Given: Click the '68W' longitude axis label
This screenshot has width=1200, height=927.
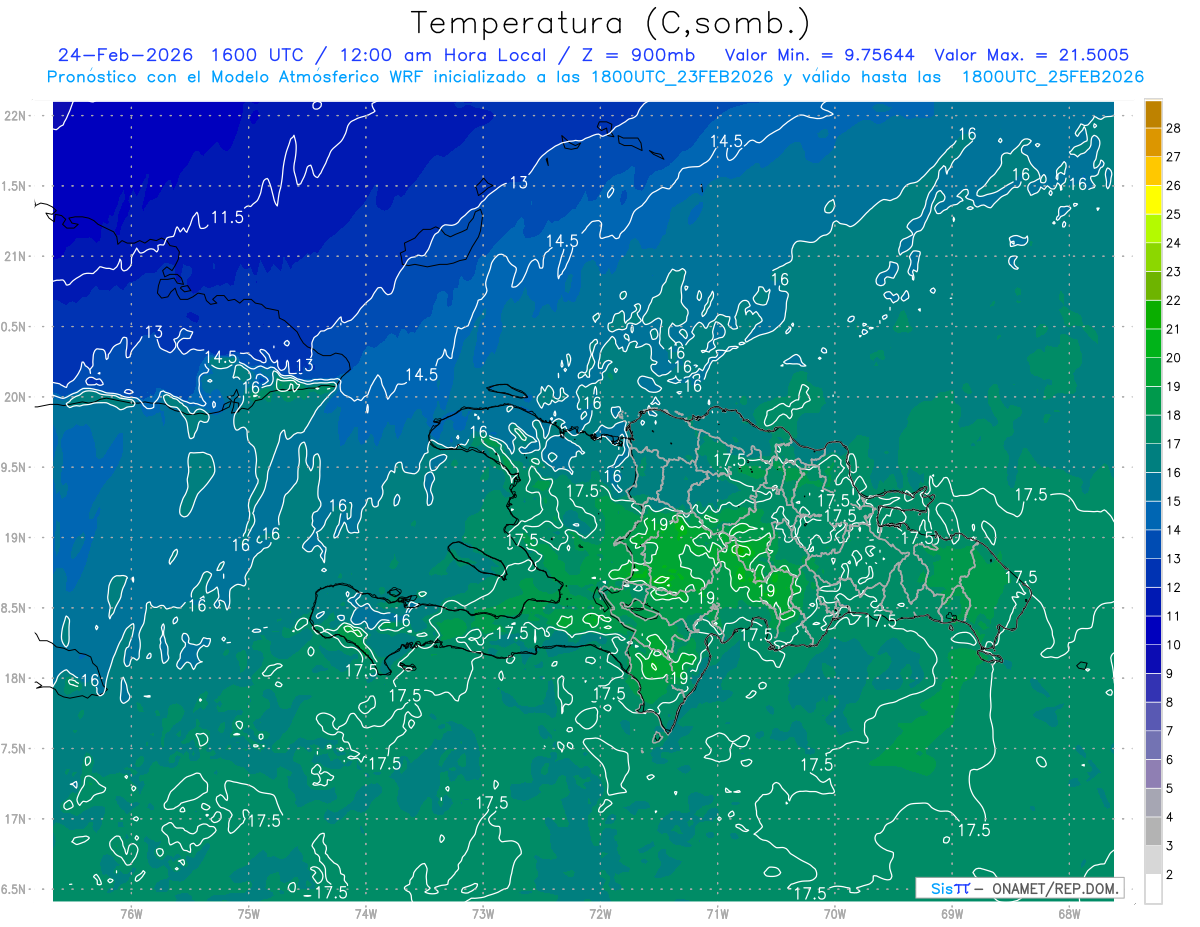Looking at the screenshot, I should 1069,913.
